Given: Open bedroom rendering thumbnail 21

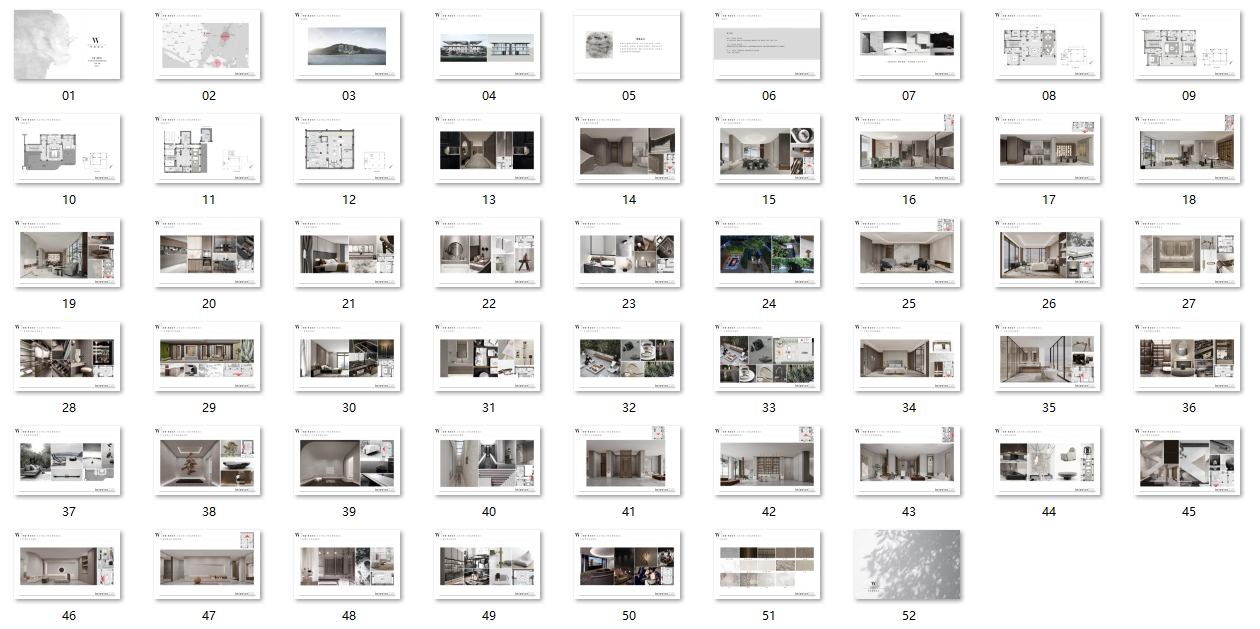Looking at the screenshot, I should [x=348, y=254].
